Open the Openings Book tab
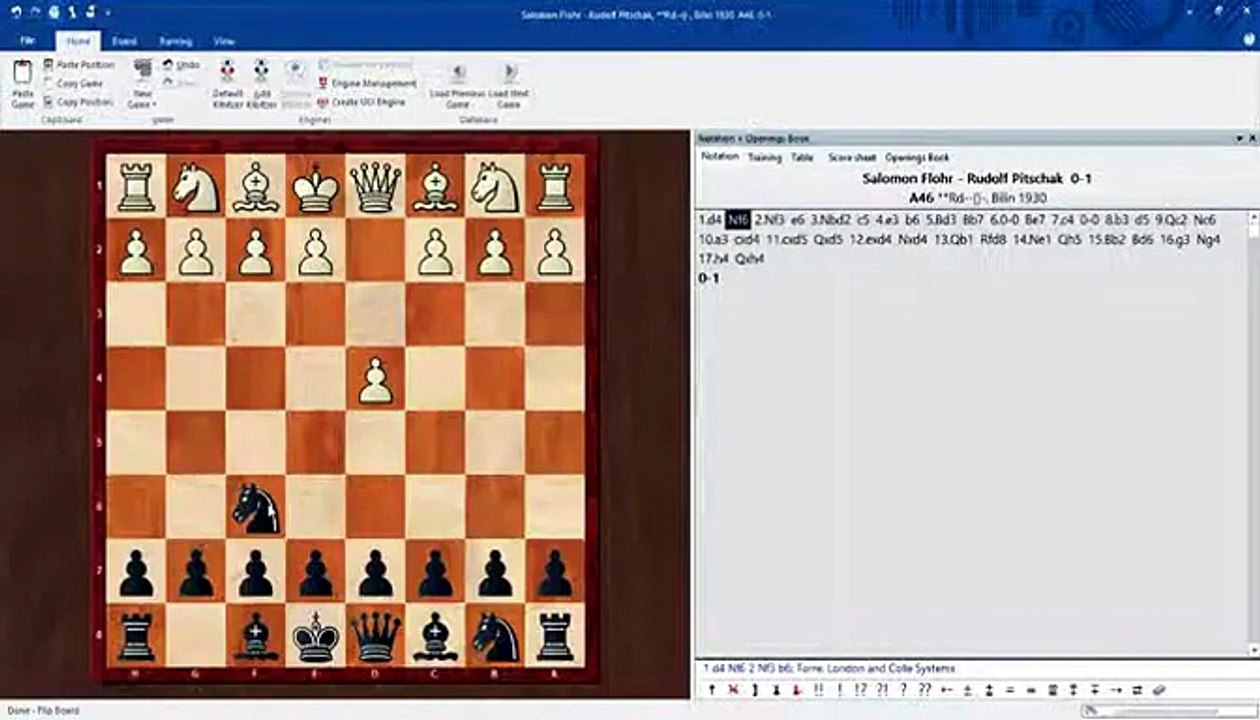The image size is (1260, 720). [x=917, y=157]
